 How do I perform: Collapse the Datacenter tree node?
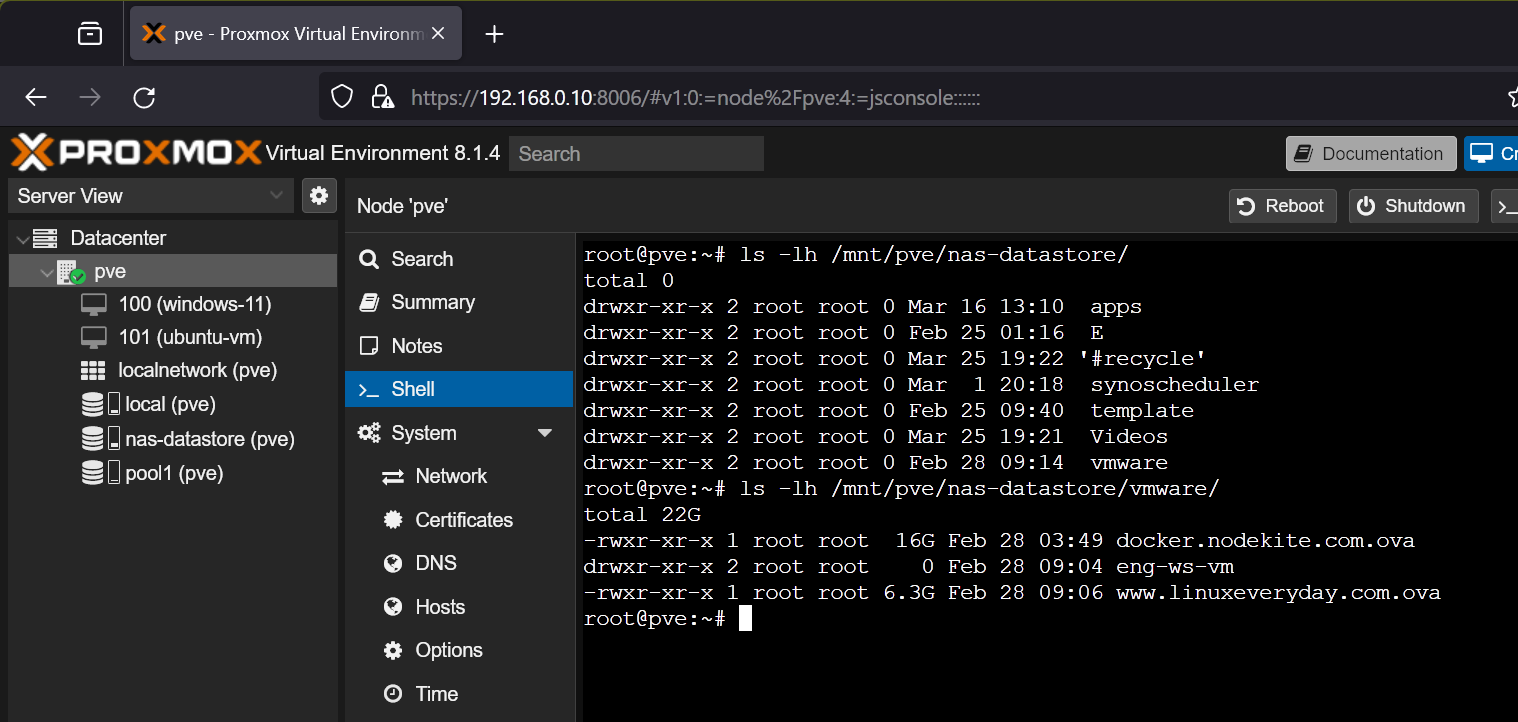point(22,239)
